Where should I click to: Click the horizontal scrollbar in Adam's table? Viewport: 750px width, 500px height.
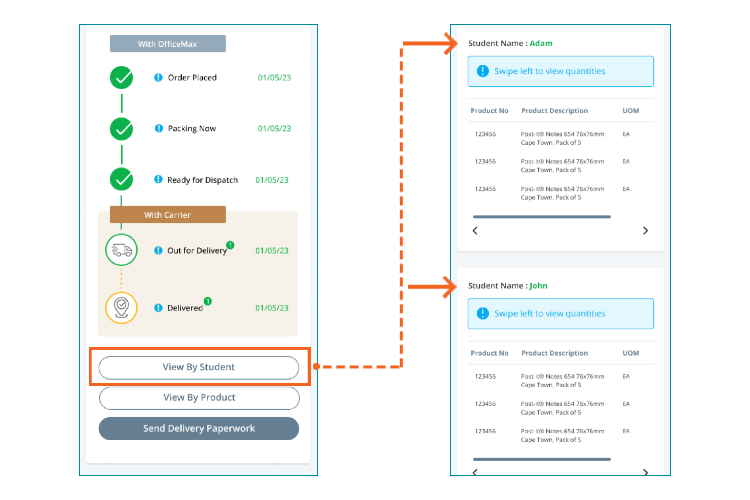(x=541, y=217)
